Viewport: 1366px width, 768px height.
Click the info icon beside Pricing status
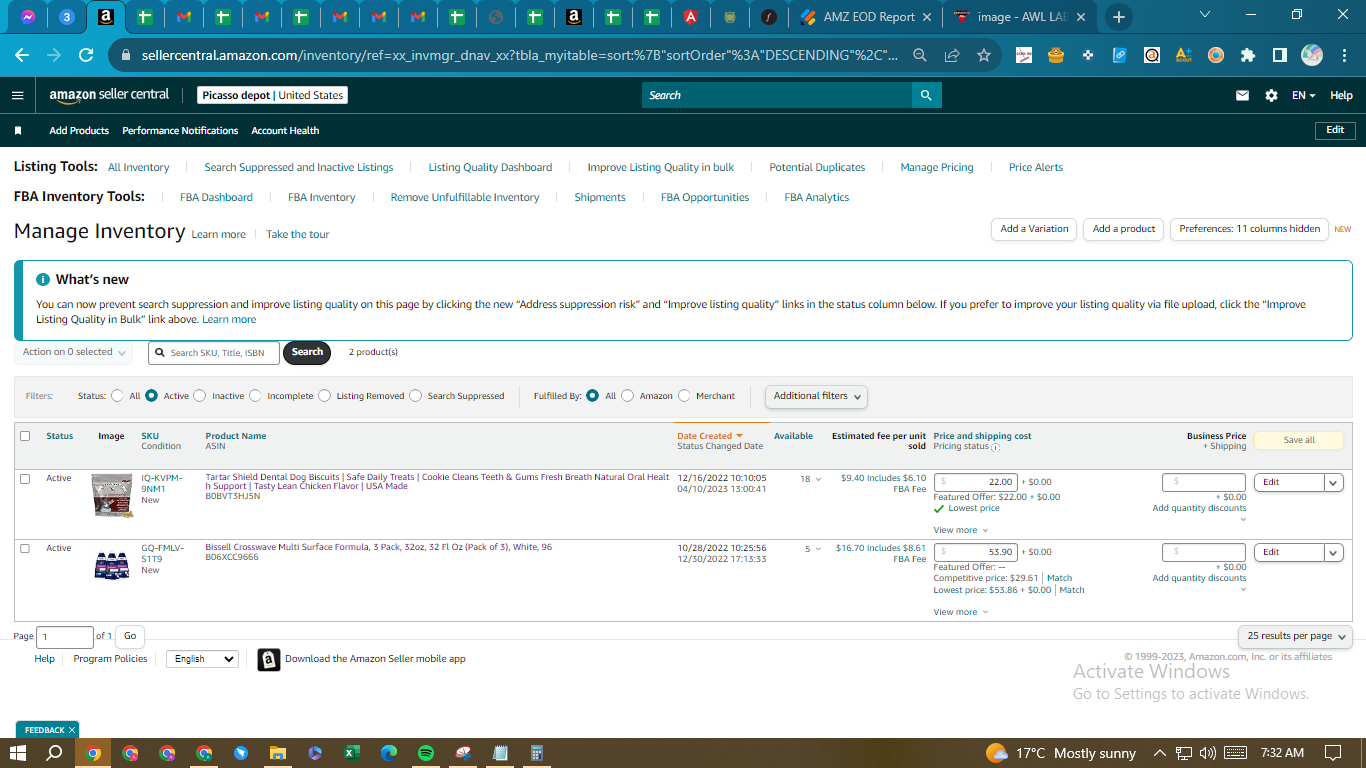point(995,447)
